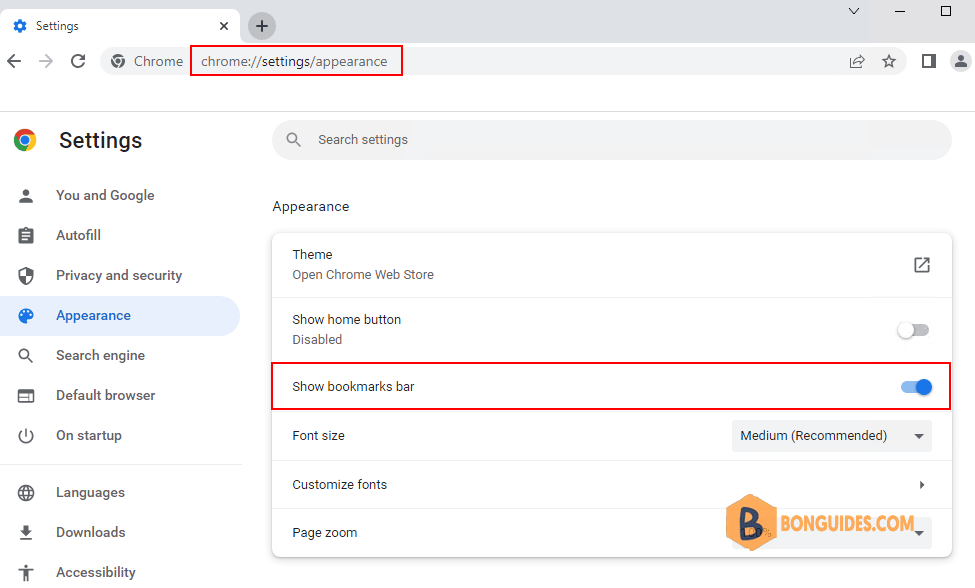This screenshot has height=588, width=975.
Task: Open the tab search chevron
Action: coord(854,11)
